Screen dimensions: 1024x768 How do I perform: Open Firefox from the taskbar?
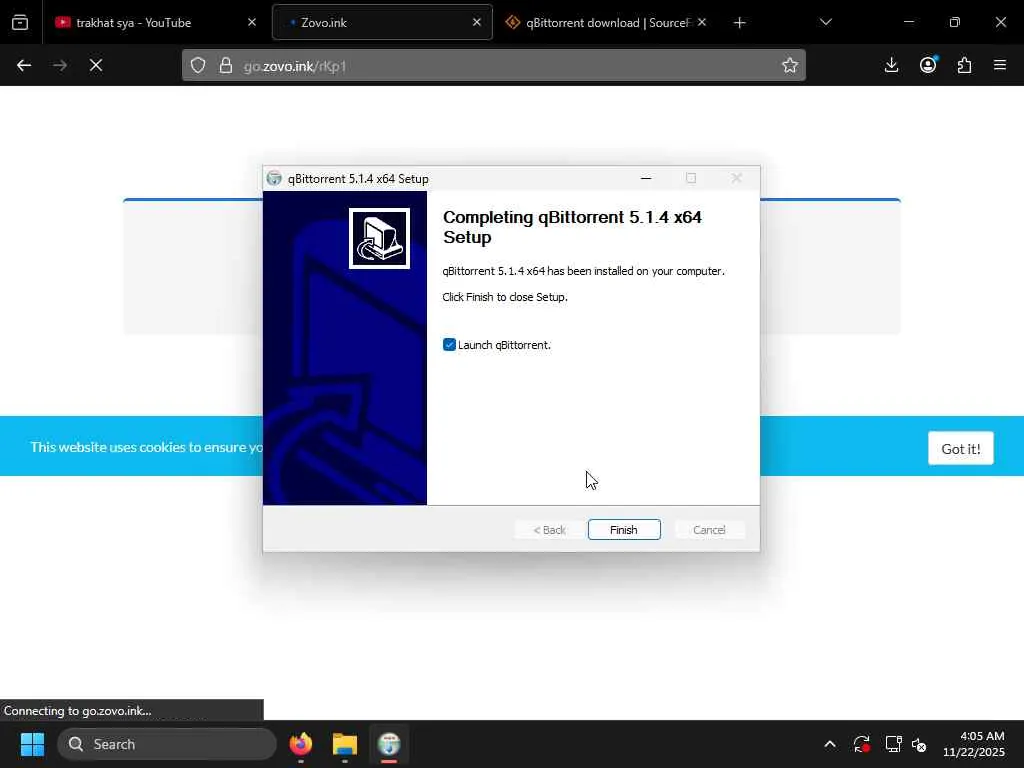tap(301, 744)
